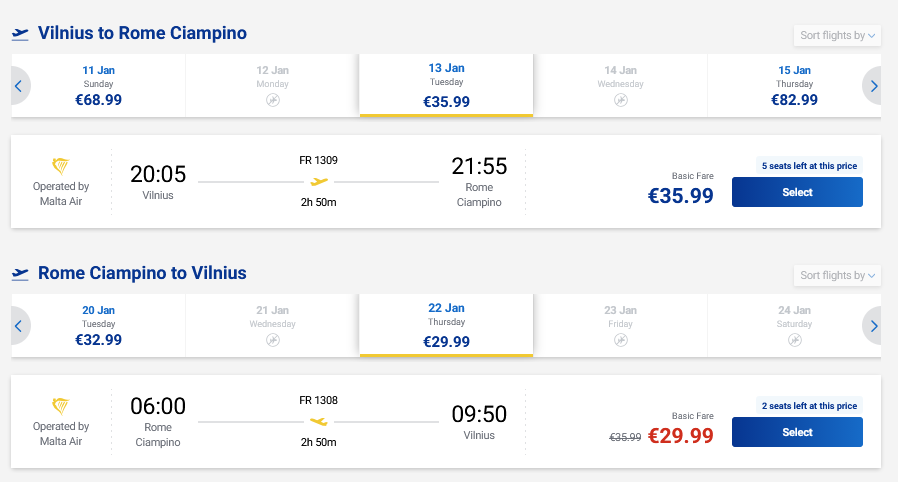Click the Malta Air harp logo on the FR 1308 flight
Image resolution: width=898 pixels, height=482 pixels.
tap(61, 406)
